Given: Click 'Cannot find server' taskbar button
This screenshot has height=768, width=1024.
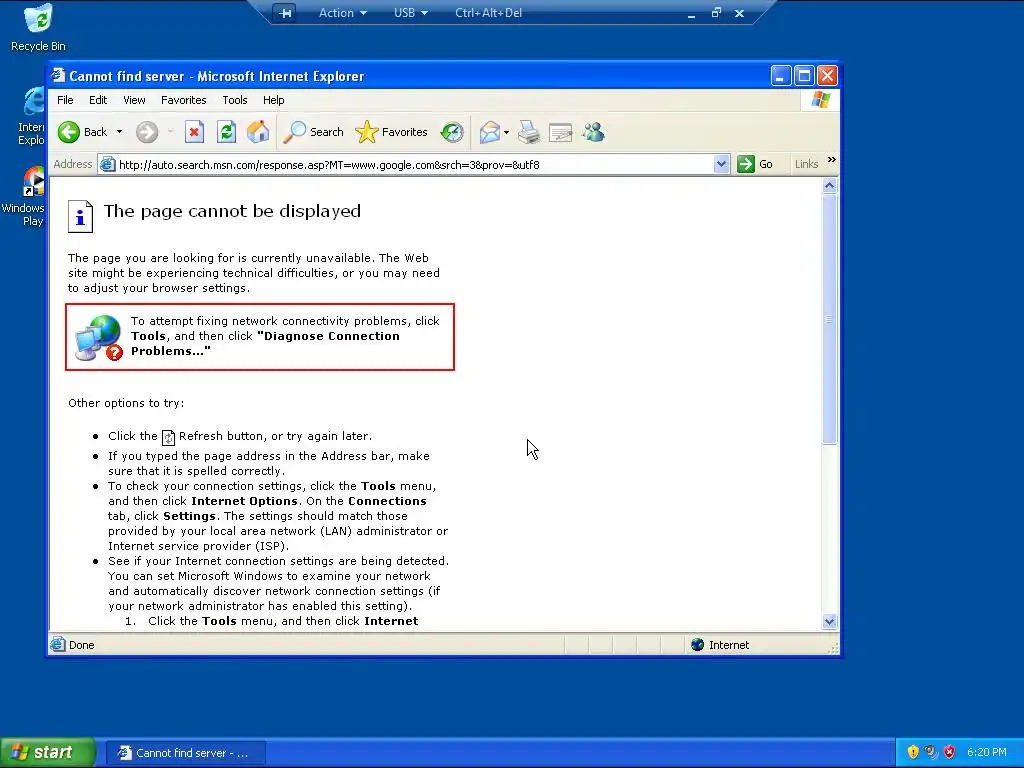Looking at the screenshot, I should click(185, 753).
